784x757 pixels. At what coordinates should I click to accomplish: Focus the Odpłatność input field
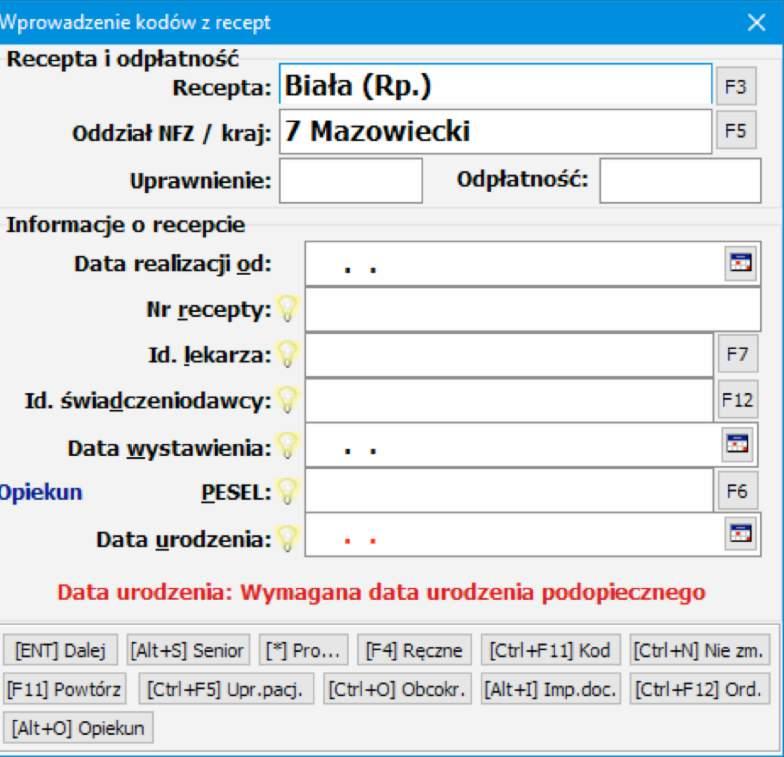click(x=680, y=180)
